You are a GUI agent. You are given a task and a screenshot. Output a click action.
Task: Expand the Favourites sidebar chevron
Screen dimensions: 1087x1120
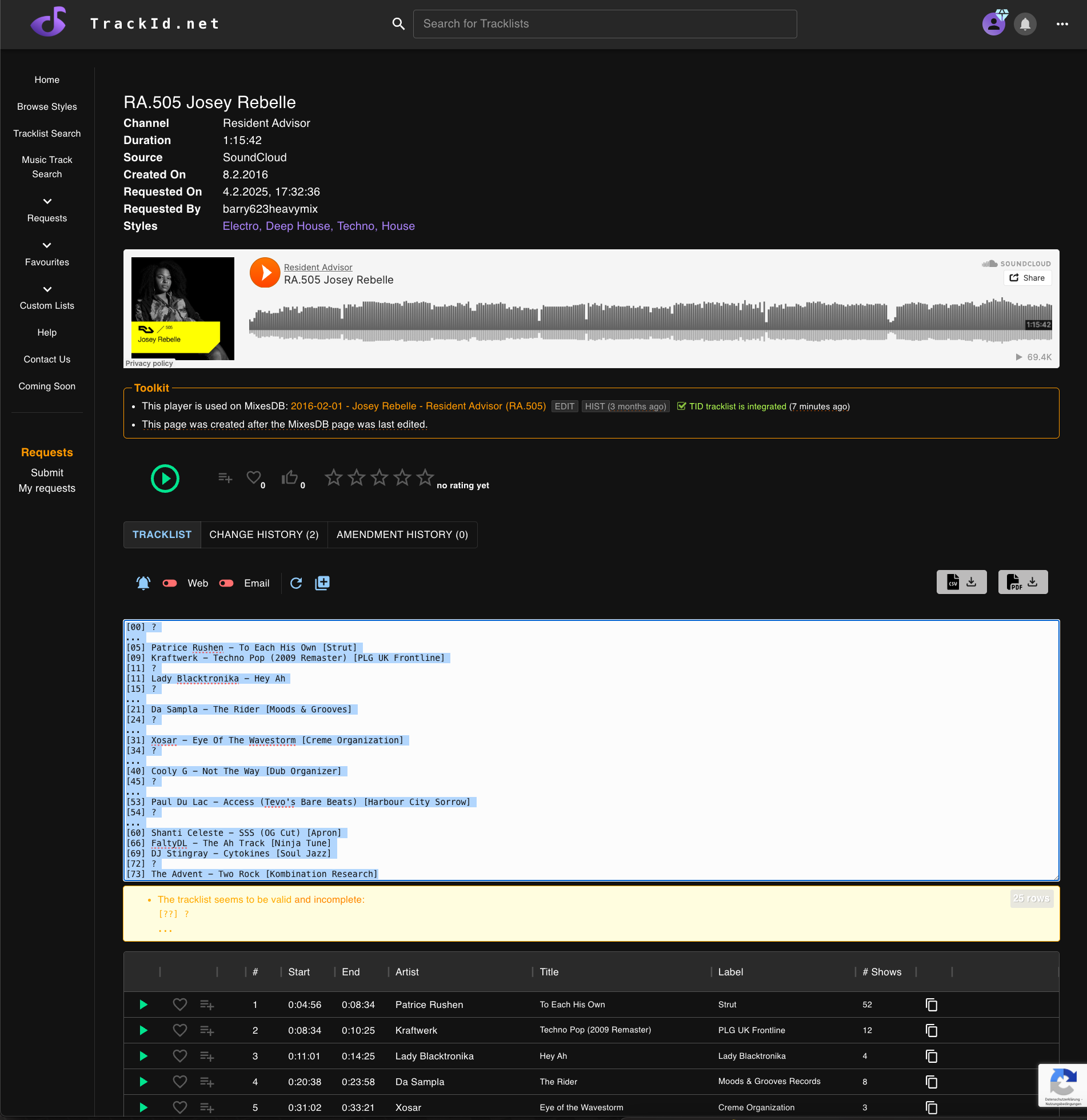(47, 245)
